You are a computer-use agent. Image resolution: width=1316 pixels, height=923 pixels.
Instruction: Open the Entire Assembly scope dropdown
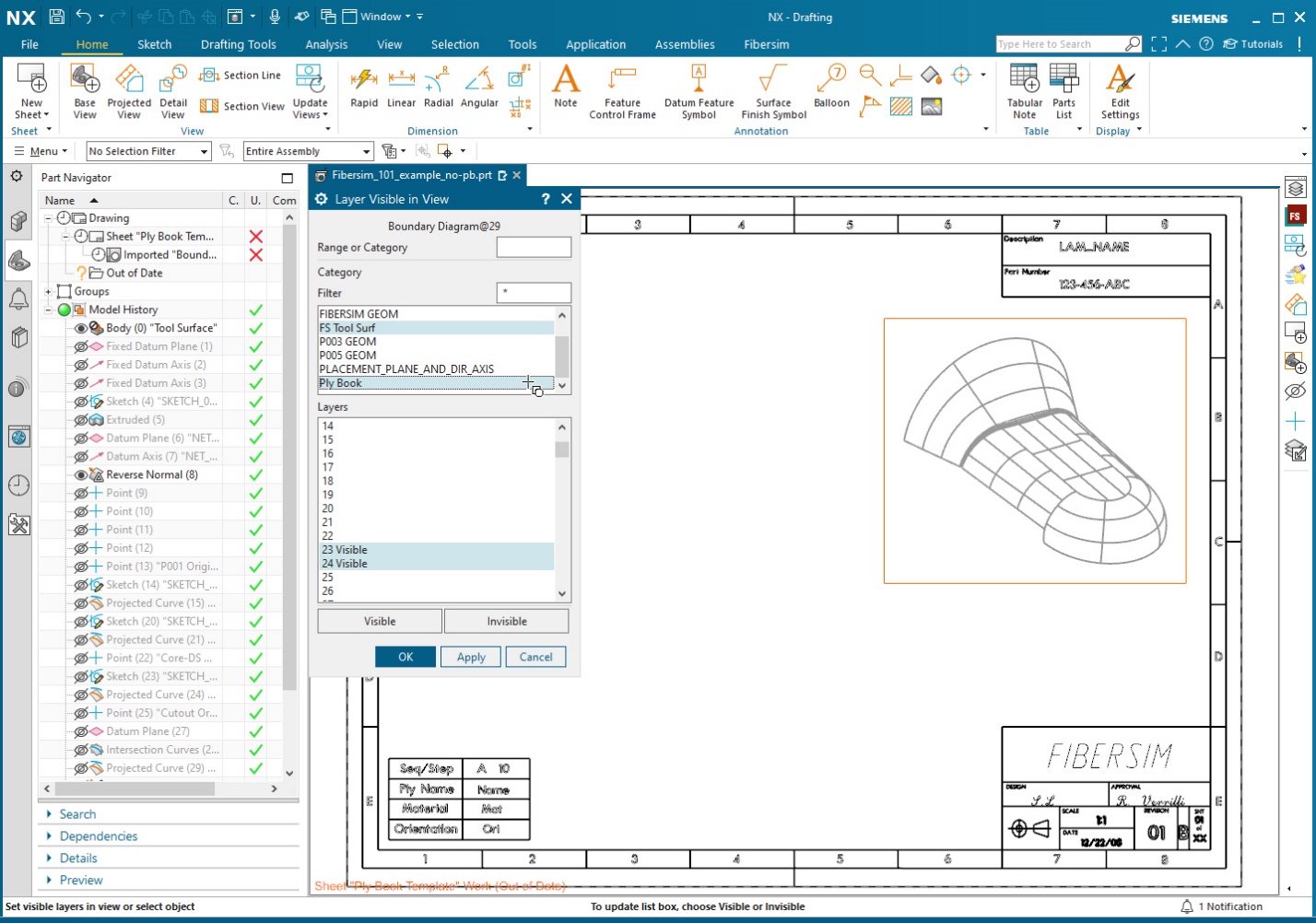367,150
